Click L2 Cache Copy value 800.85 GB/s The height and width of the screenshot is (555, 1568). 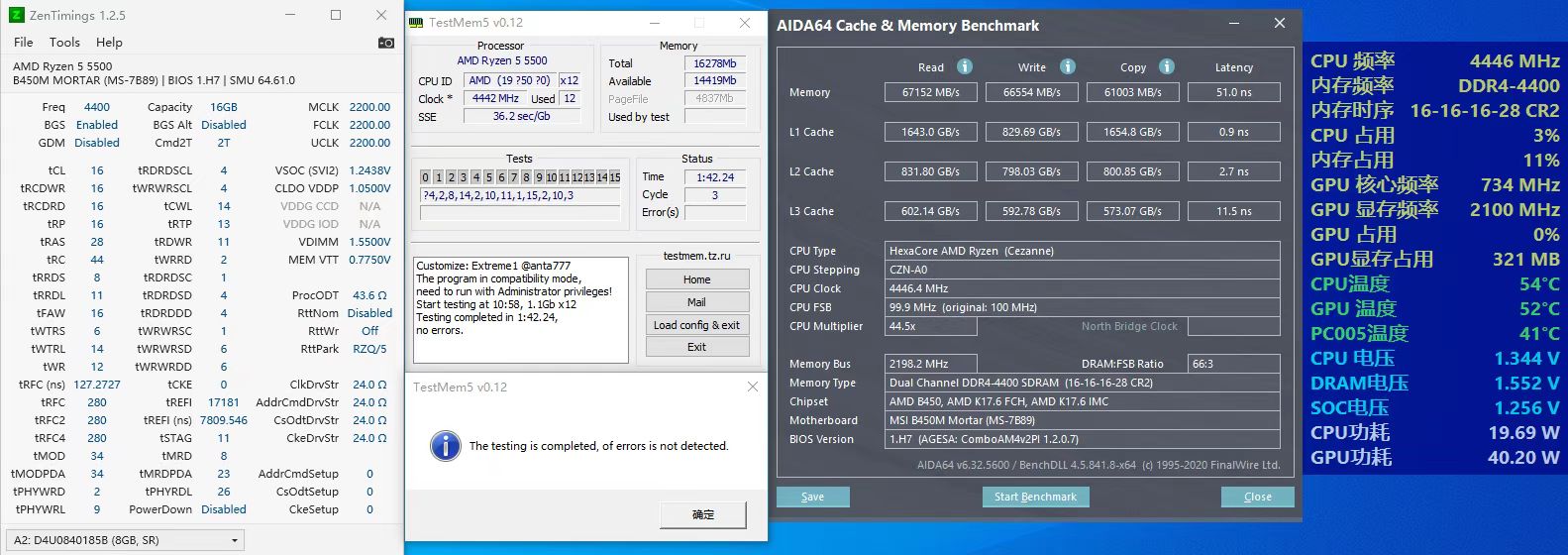tap(1133, 171)
